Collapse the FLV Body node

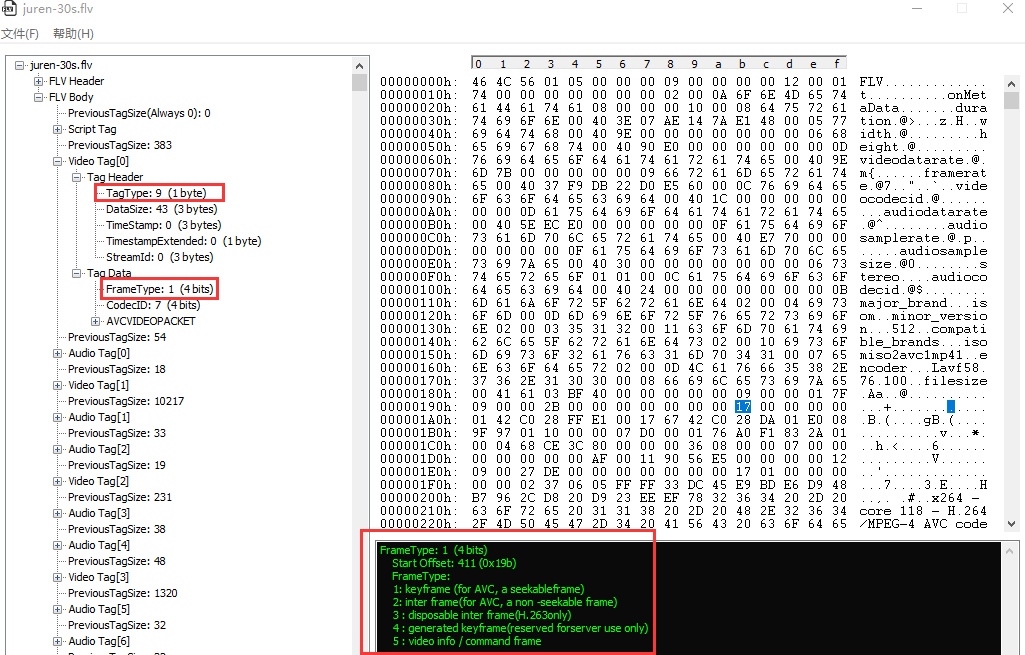[x=39, y=97]
